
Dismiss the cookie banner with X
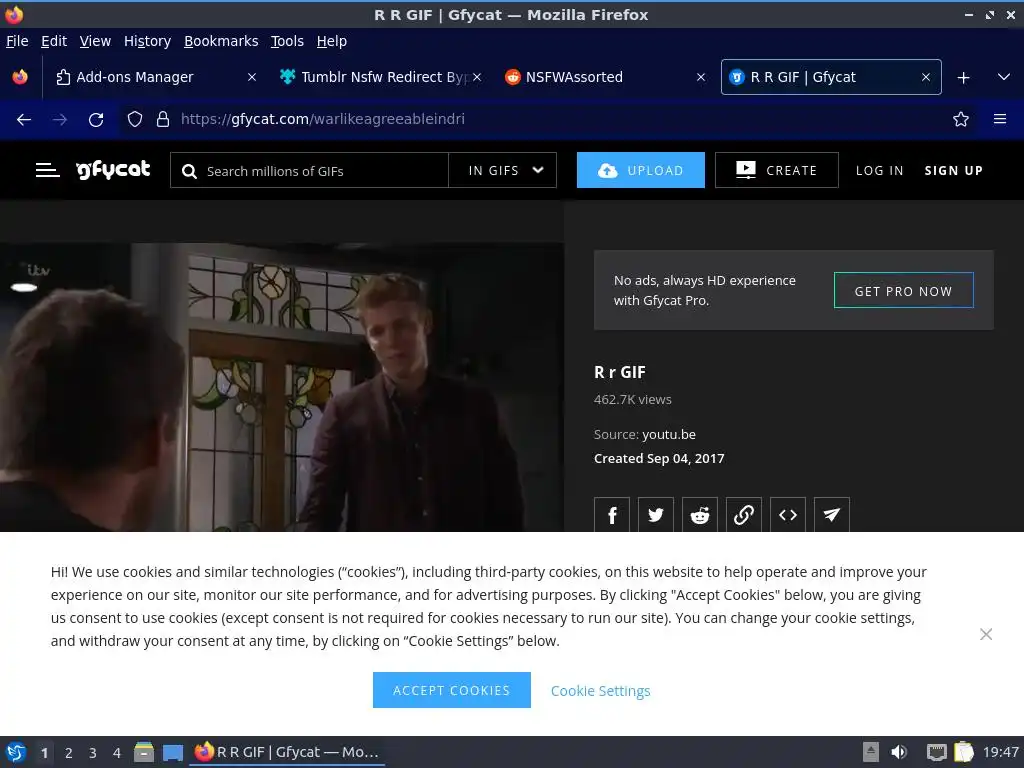coord(986,634)
